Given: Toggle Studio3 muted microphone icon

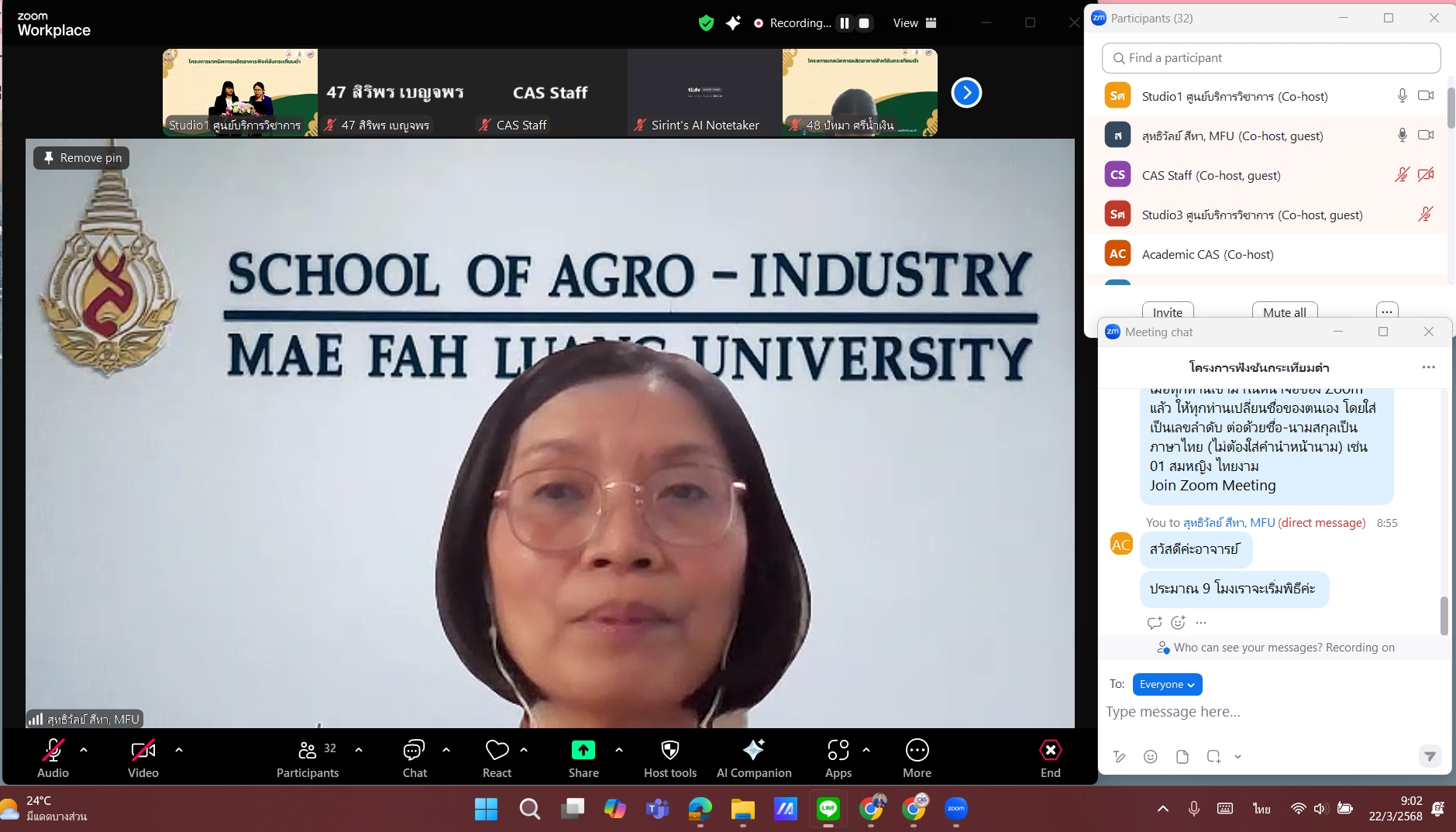Looking at the screenshot, I should tap(1426, 214).
